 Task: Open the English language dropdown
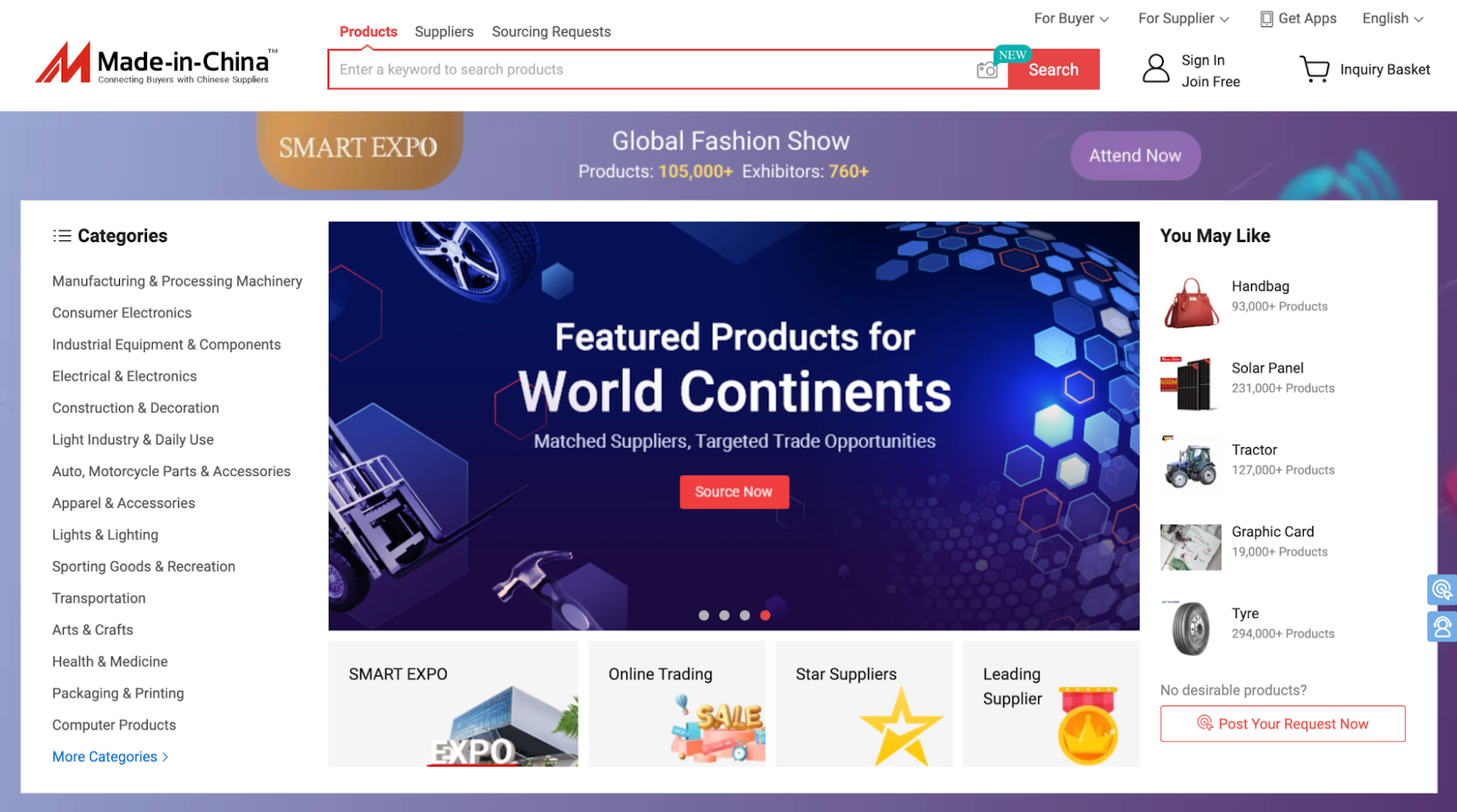coord(1392,18)
